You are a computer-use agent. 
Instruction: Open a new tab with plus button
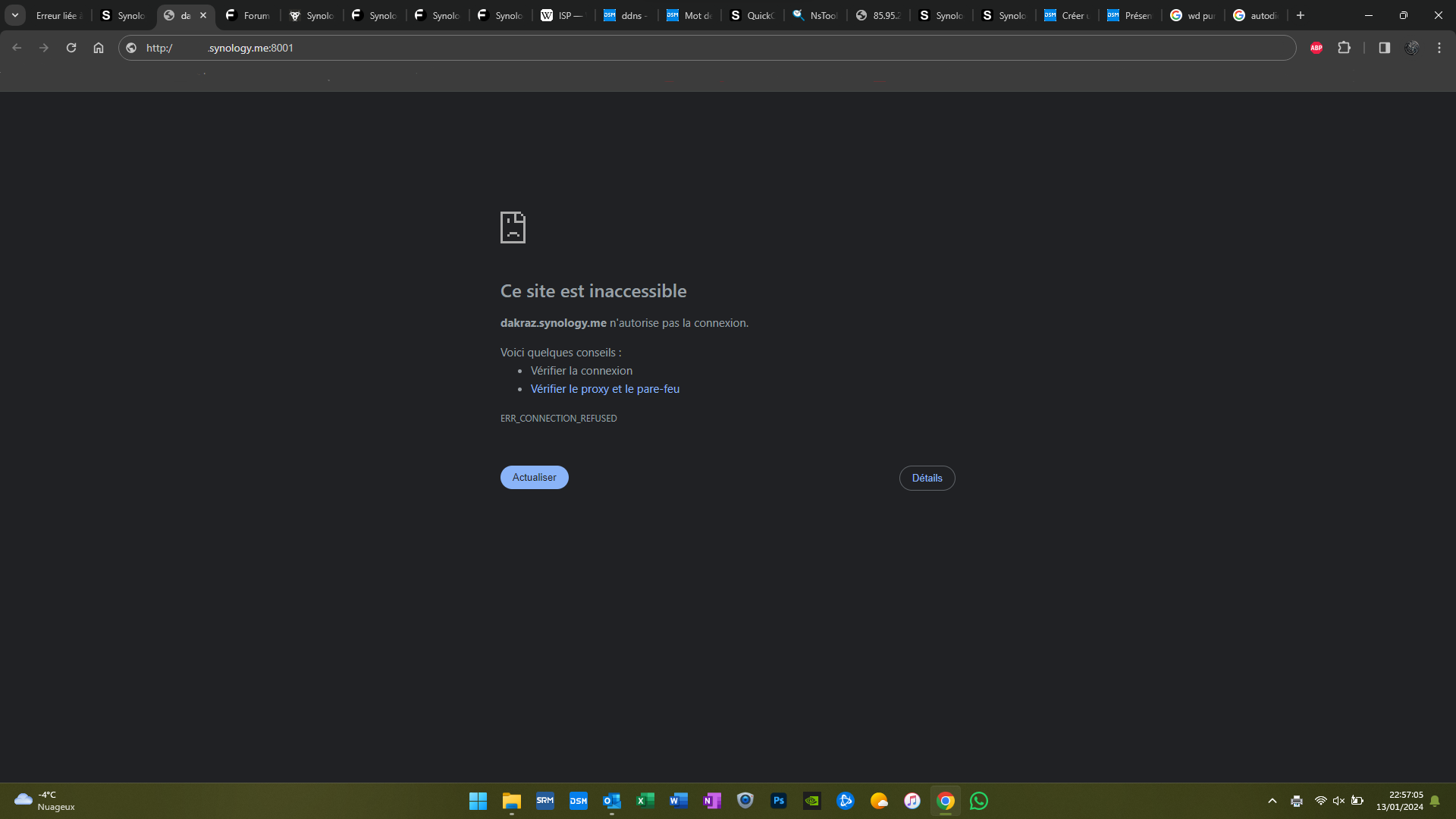(1301, 15)
